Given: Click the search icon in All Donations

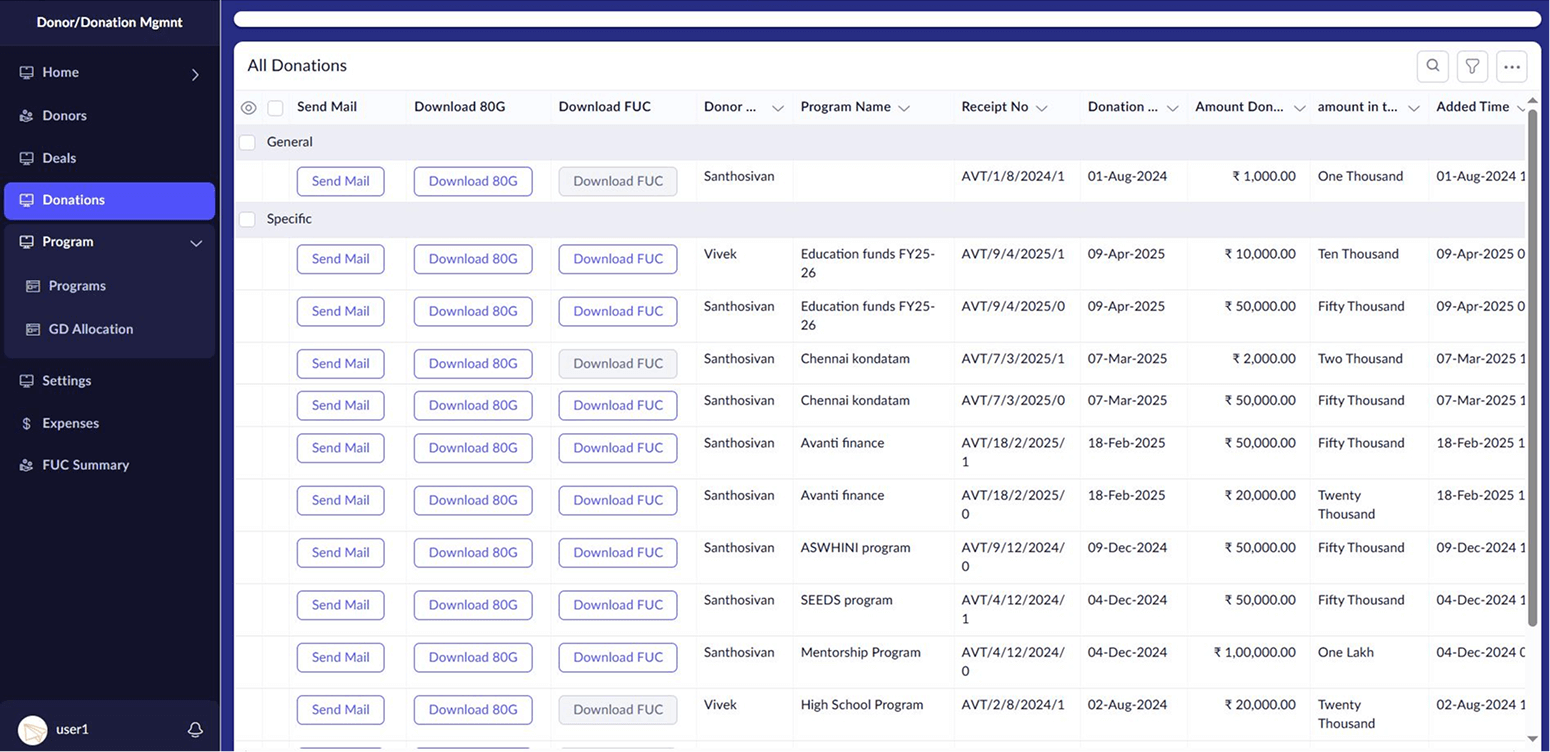Looking at the screenshot, I should [x=1432, y=66].
